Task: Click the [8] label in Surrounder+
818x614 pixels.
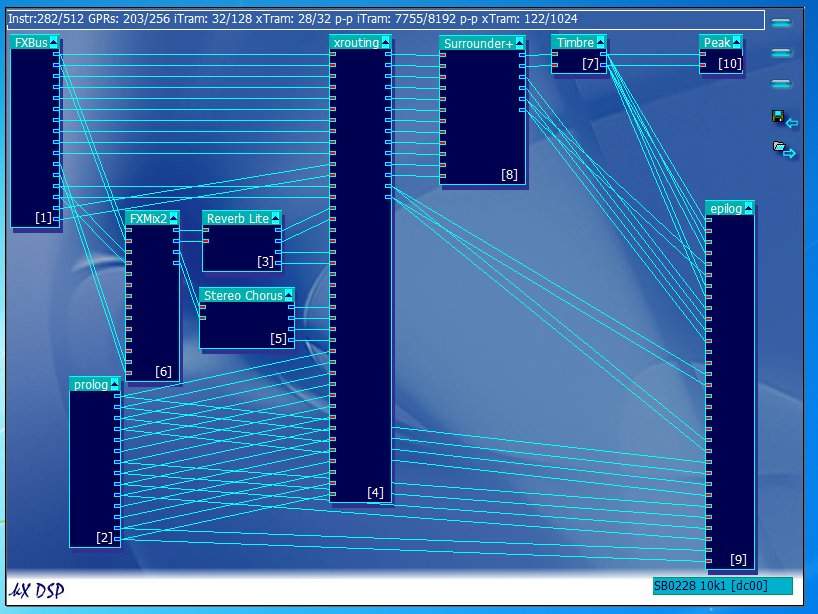Action: click(x=509, y=174)
